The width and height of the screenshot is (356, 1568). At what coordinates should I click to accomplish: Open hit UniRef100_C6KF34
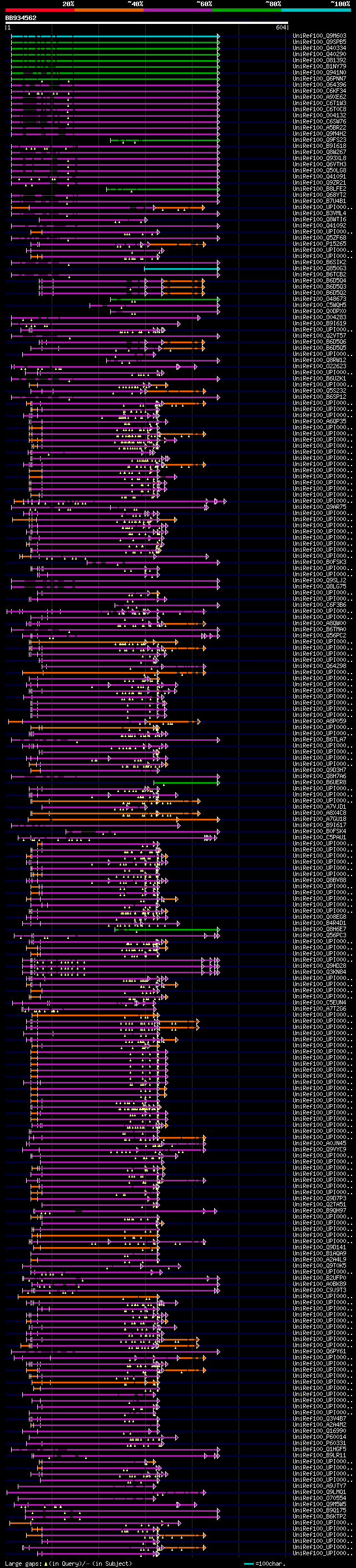(319, 91)
